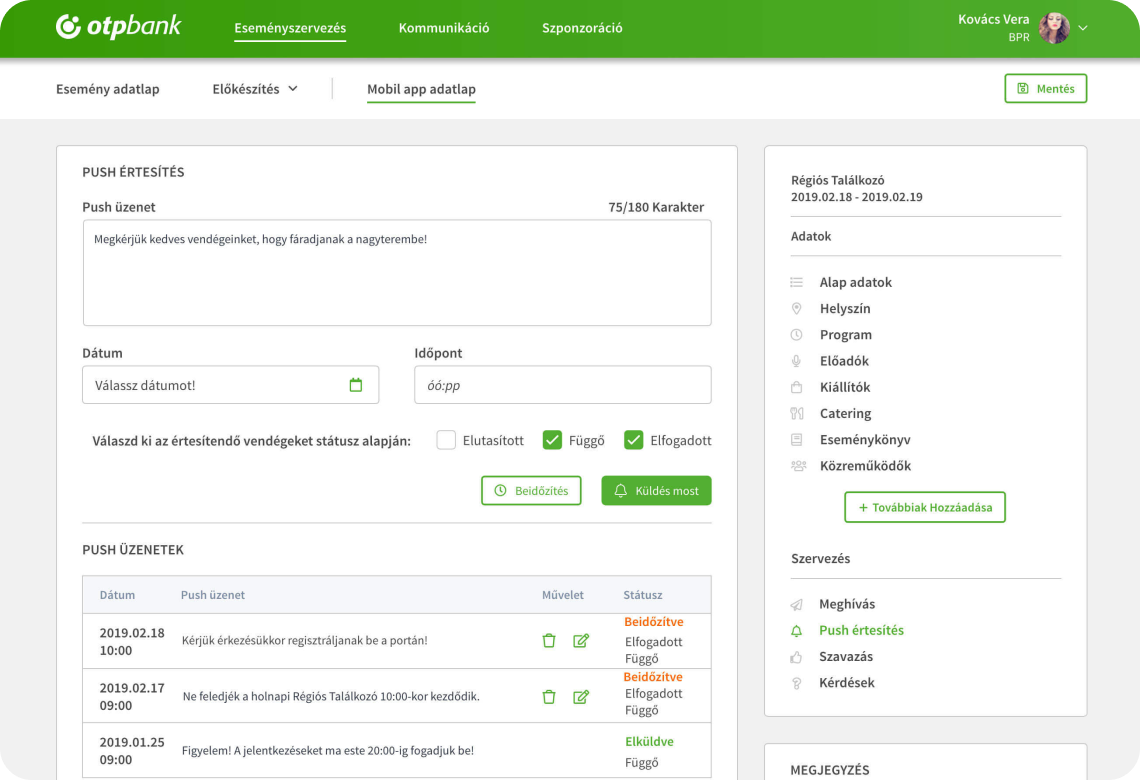The height and width of the screenshot is (780, 1140).
Task: Open the calendar icon in Dátum field
Action: [356, 385]
